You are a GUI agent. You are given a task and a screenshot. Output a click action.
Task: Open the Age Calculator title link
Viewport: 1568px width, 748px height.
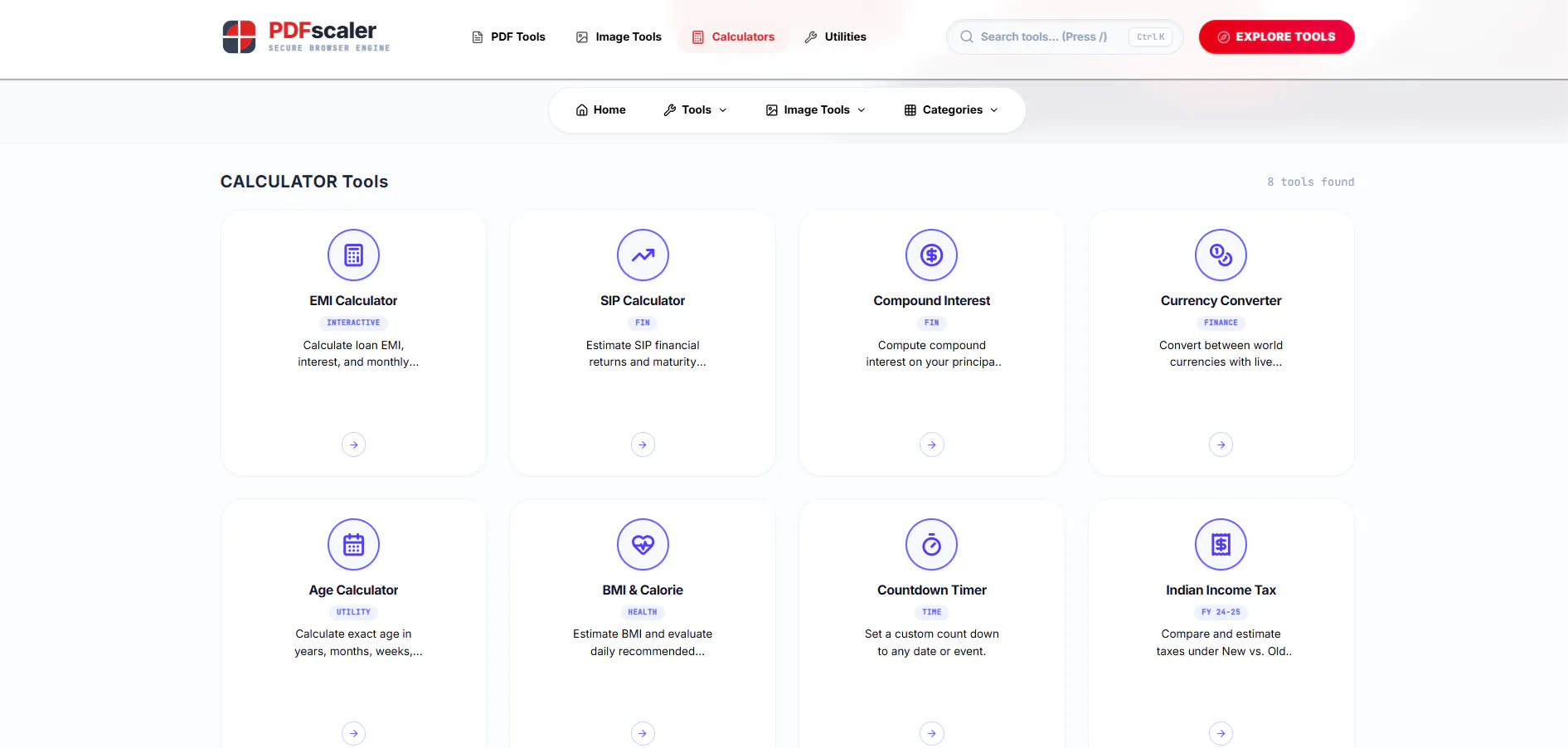353,590
